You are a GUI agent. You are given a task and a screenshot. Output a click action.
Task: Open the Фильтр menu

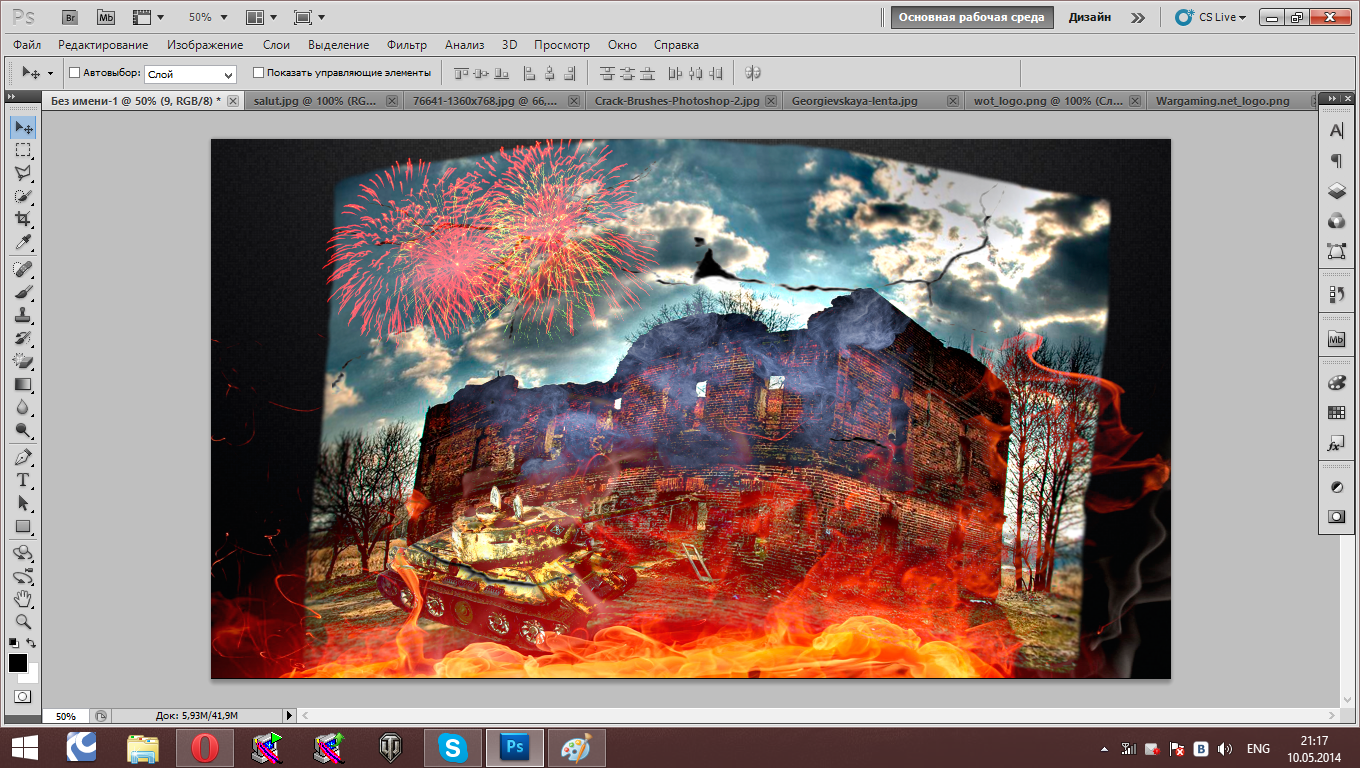coord(406,45)
